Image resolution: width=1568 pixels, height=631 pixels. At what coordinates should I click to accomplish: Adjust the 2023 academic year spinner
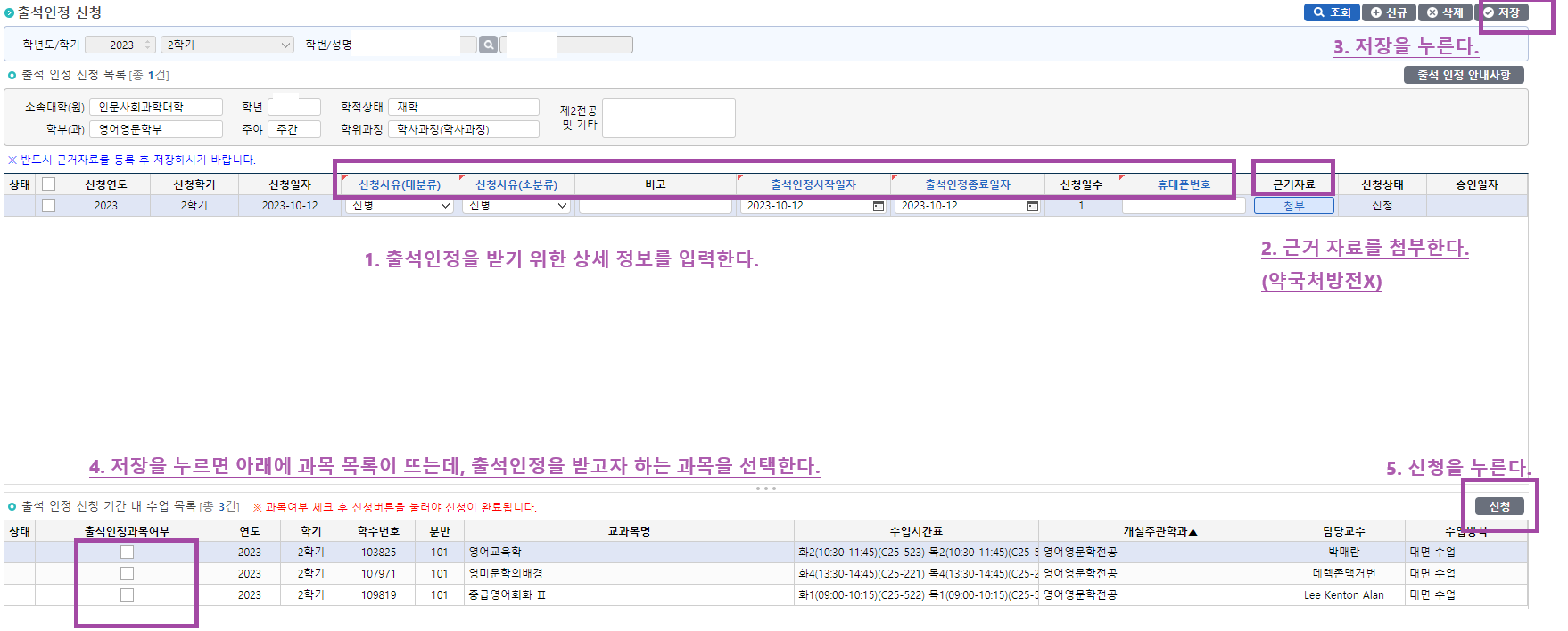pyautogui.click(x=148, y=45)
